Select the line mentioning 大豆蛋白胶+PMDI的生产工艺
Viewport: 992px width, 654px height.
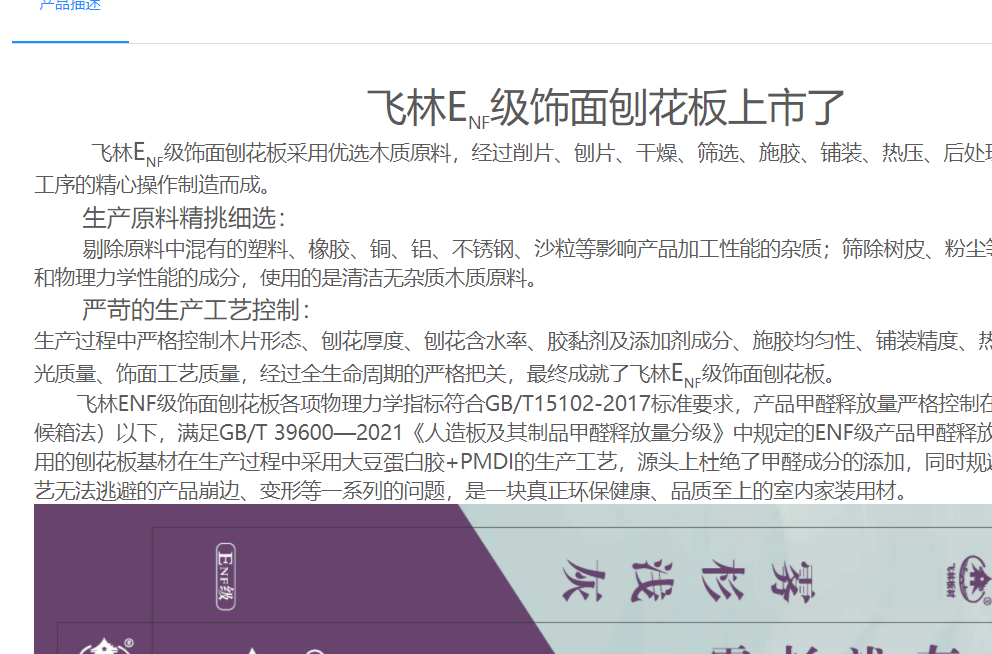pos(513,462)
